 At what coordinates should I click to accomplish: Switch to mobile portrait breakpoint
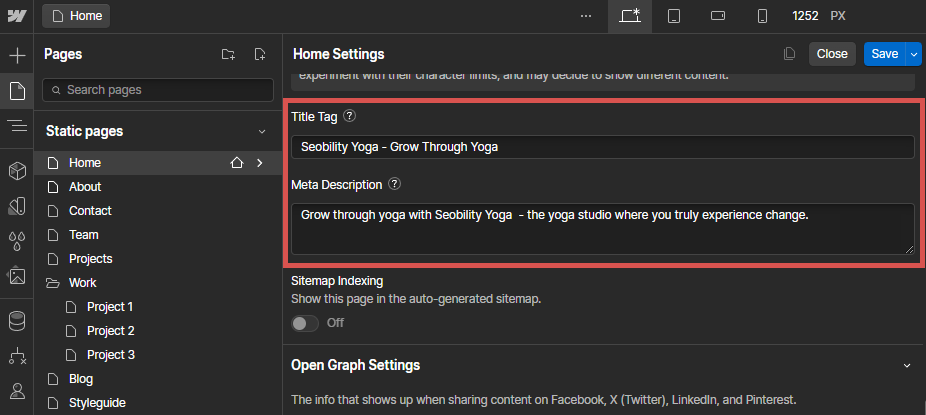762,16
